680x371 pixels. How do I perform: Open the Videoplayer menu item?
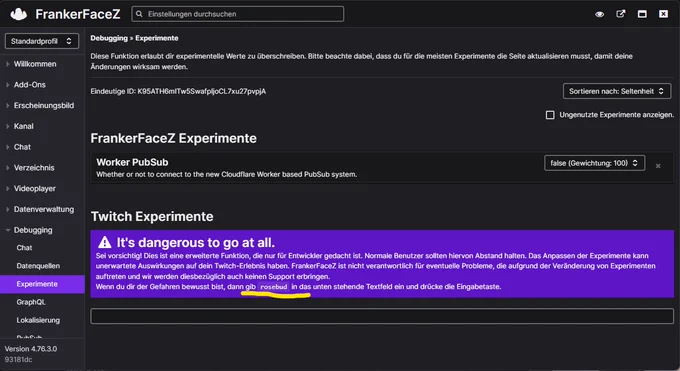tap(35, 189)
